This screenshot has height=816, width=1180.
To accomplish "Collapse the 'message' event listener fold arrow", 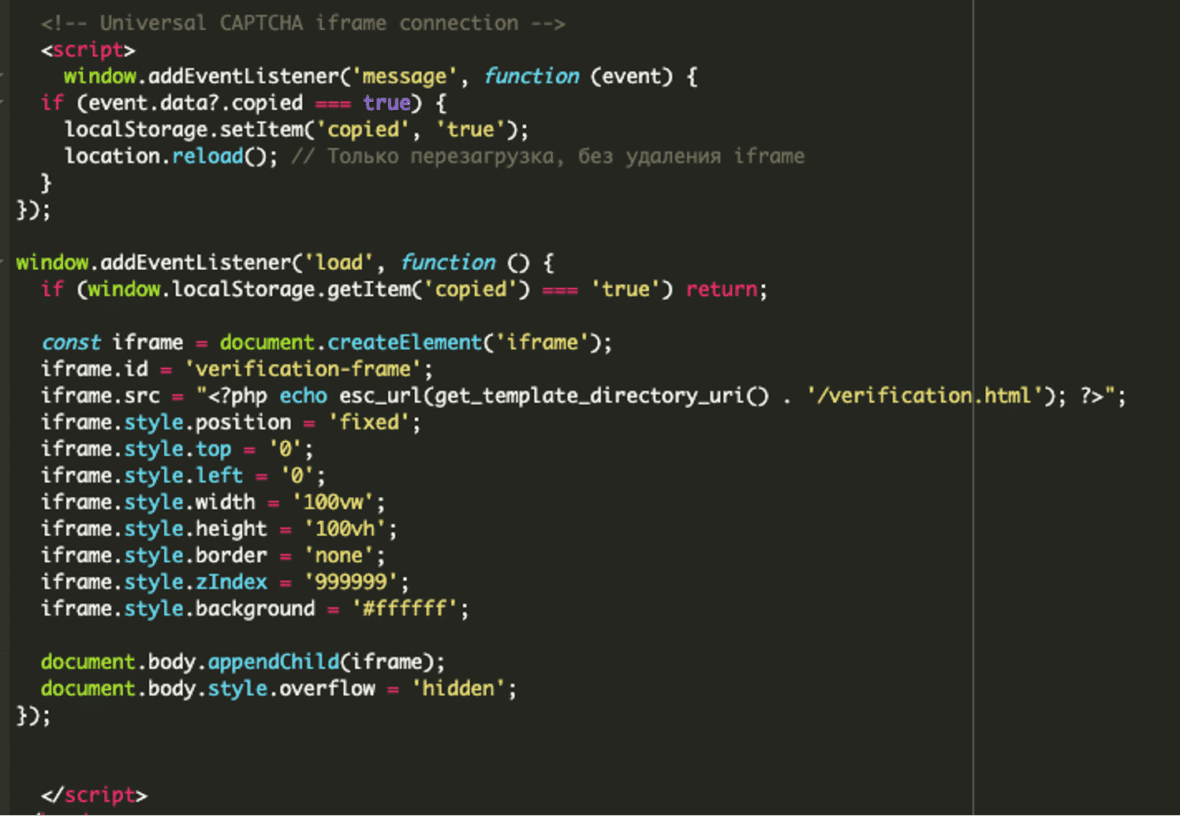I will coord(4,76).
